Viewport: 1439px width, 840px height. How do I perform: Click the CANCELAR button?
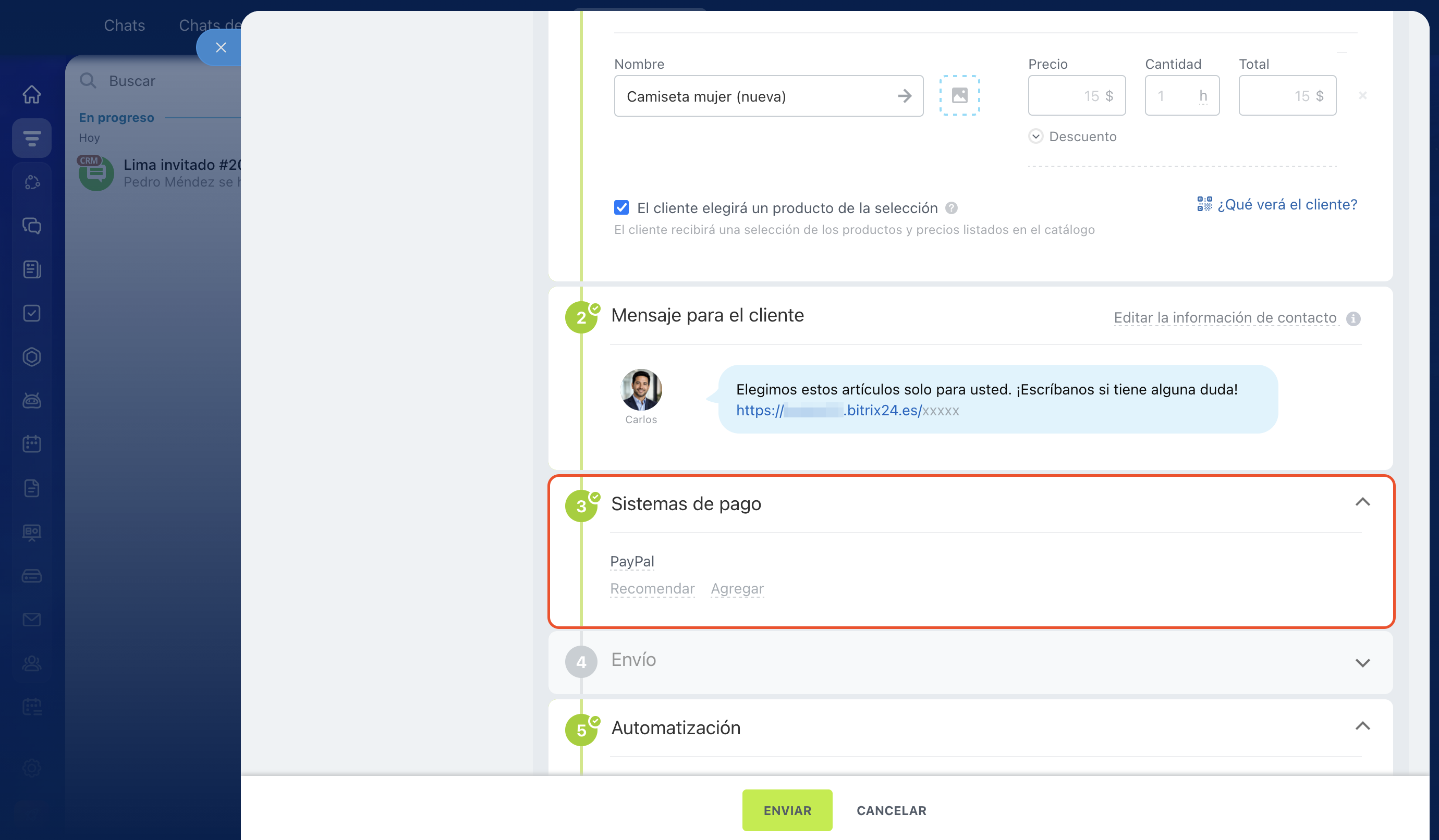891,810
